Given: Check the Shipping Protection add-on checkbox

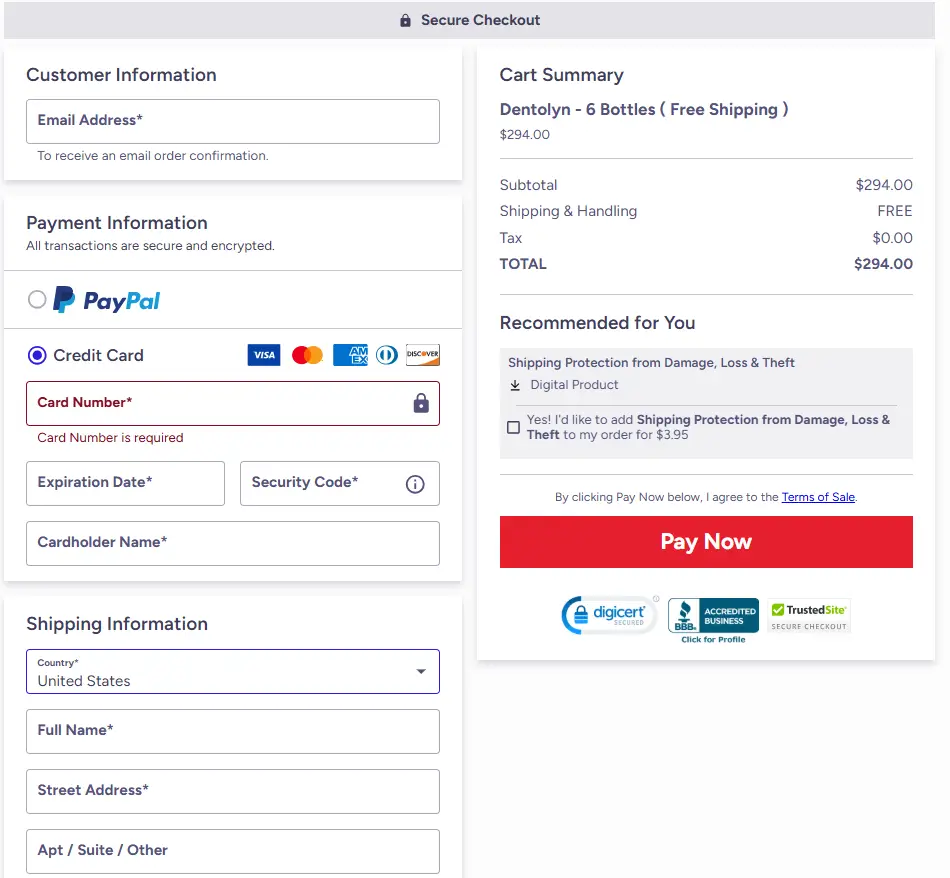Looking at the screenshot, I should click(513, 427).
